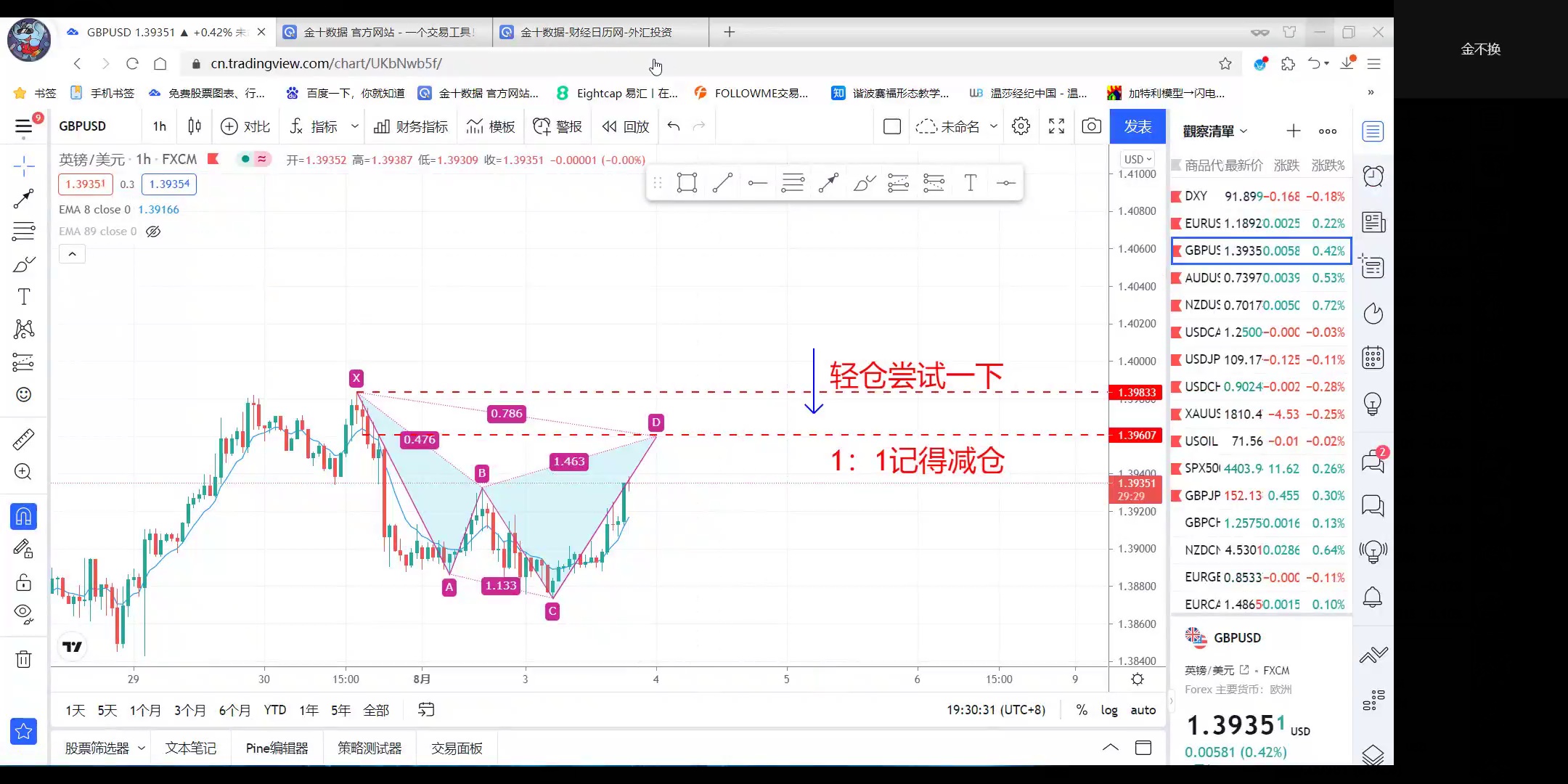Viewport: 1568px width, 784px height.
Task: Open the candlestick chart style button
Action: [194, 126]
